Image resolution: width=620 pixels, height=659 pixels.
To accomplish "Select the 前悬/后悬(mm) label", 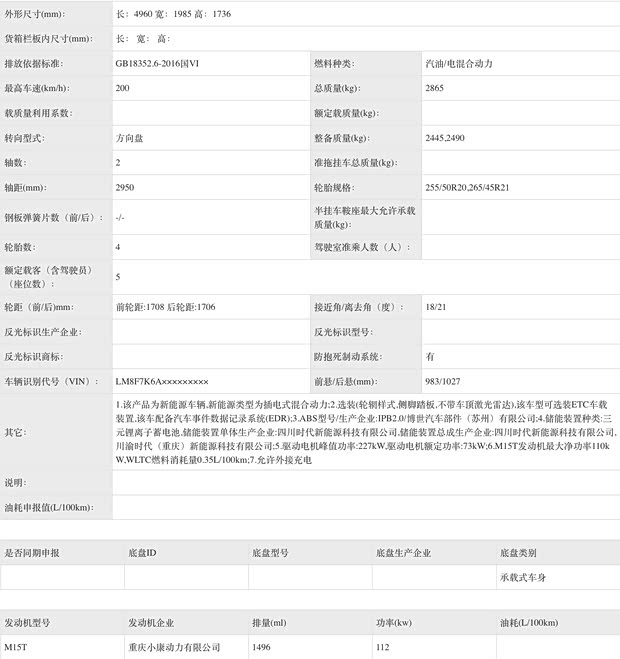I will click(346, 382).
